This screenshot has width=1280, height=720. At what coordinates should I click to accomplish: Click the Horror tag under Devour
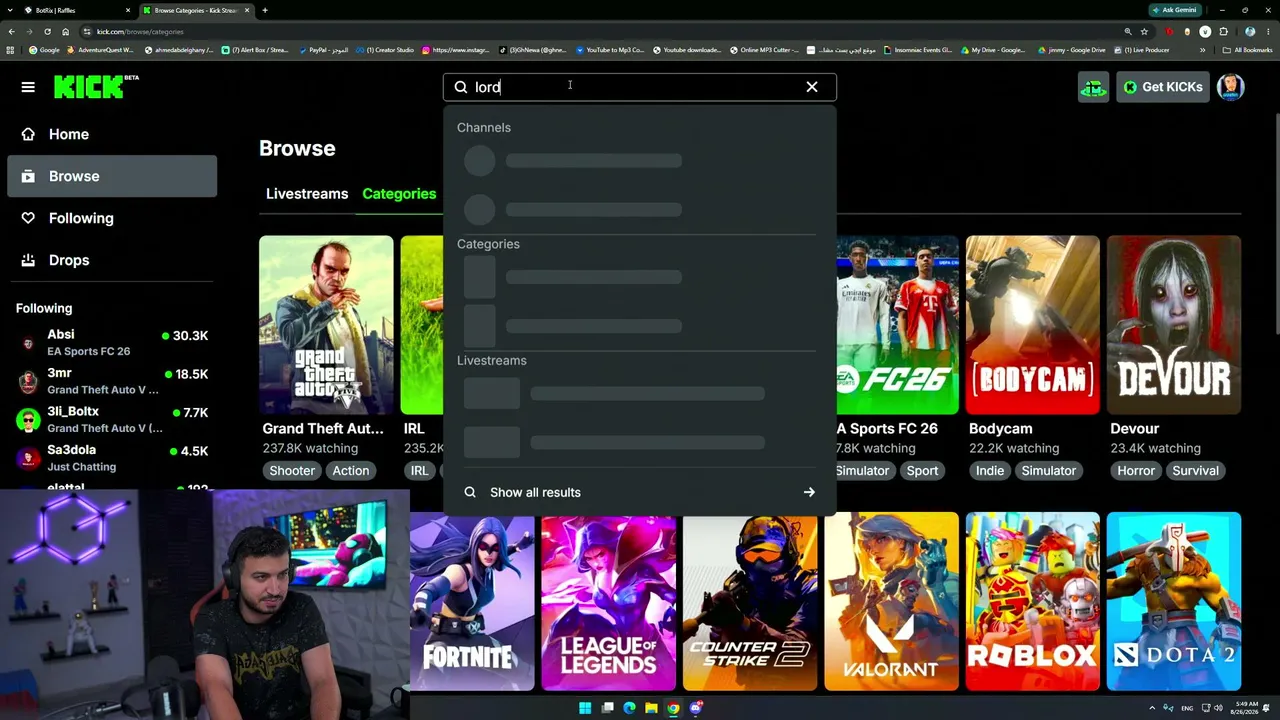click(1136, 471)
